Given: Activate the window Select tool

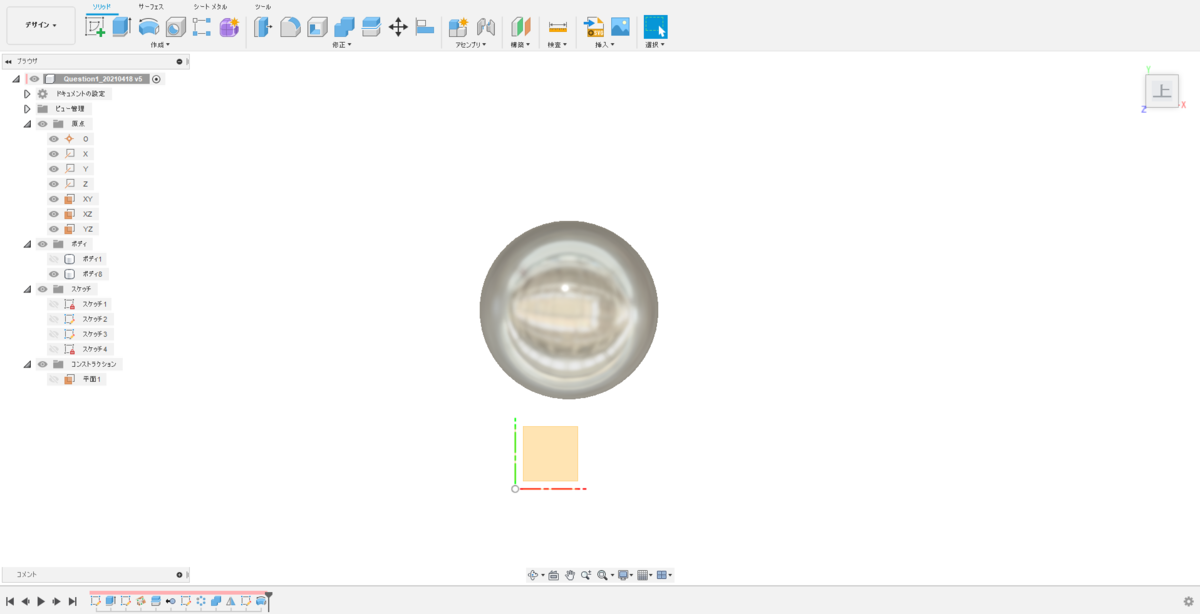Looking at the screenshot, I should pyautogui.click(x=655, y=27).
